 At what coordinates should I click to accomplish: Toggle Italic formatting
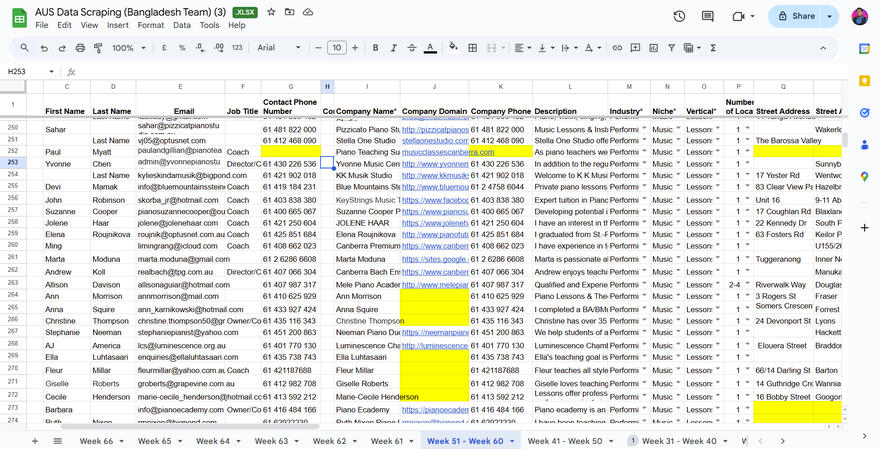pyautogui.click(x=393, y=48)
